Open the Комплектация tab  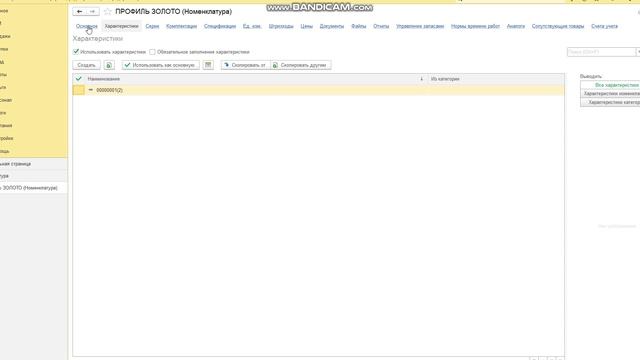(x=181, y=26)
